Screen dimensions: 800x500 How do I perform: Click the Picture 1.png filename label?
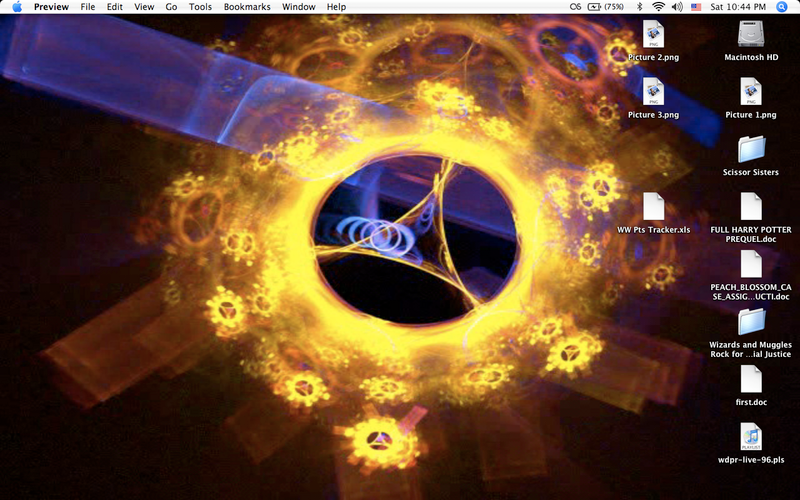(751, 115)
